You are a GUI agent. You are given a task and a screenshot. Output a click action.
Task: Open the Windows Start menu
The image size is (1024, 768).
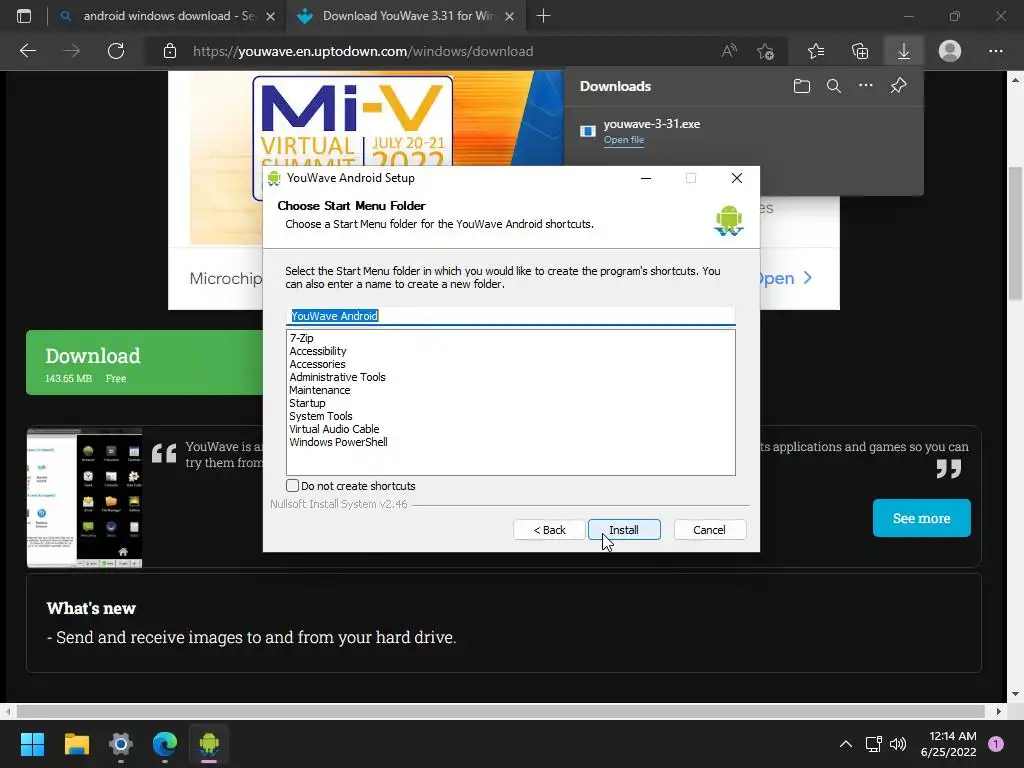click(32, 744)
